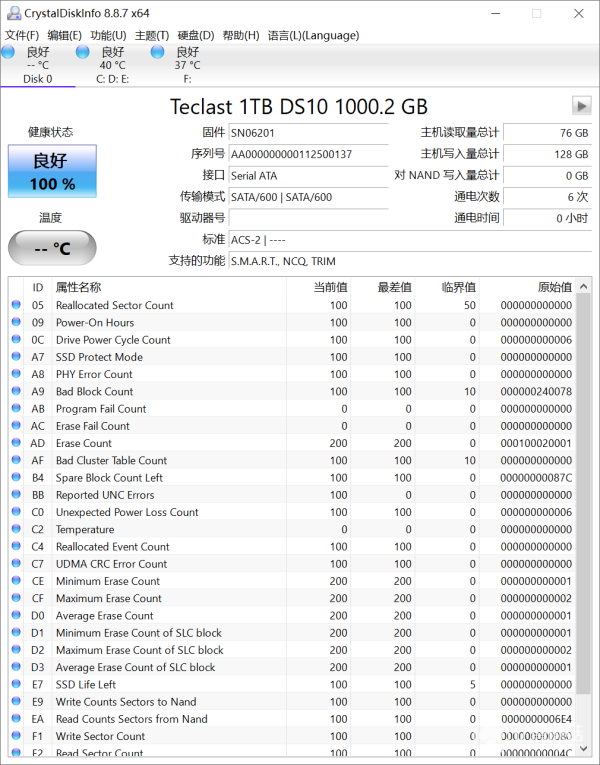Click the scroll up arrow in attribute list
This screenshot has height=765, width=600.
point(583,287)
